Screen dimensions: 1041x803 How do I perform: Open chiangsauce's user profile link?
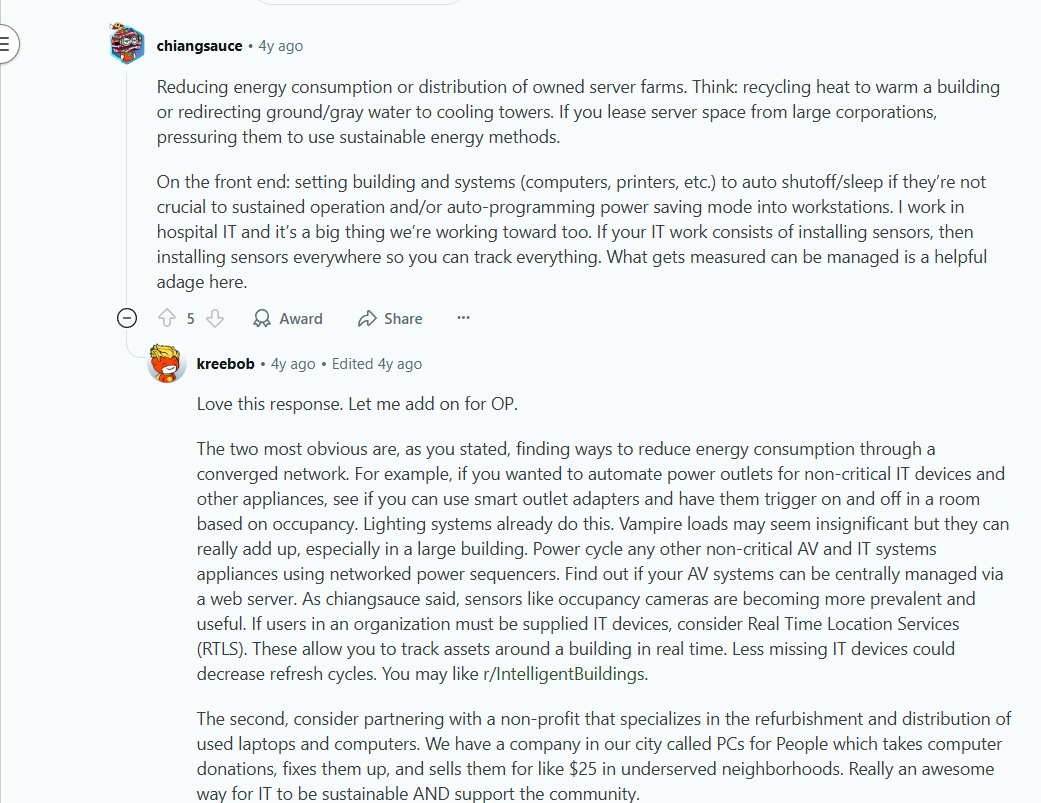[199, 46]
